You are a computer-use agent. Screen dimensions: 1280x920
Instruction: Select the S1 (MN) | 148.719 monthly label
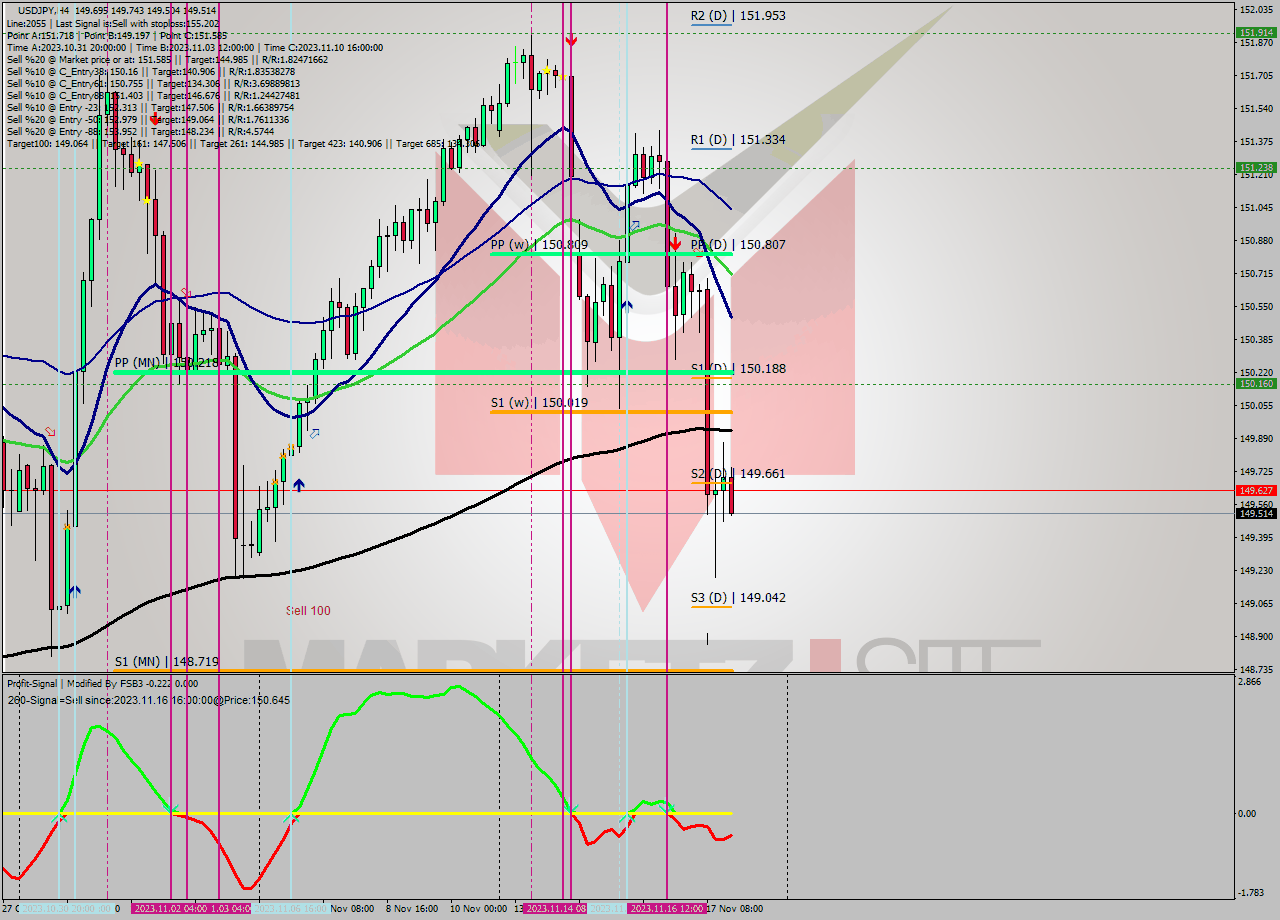coord(166,662)
